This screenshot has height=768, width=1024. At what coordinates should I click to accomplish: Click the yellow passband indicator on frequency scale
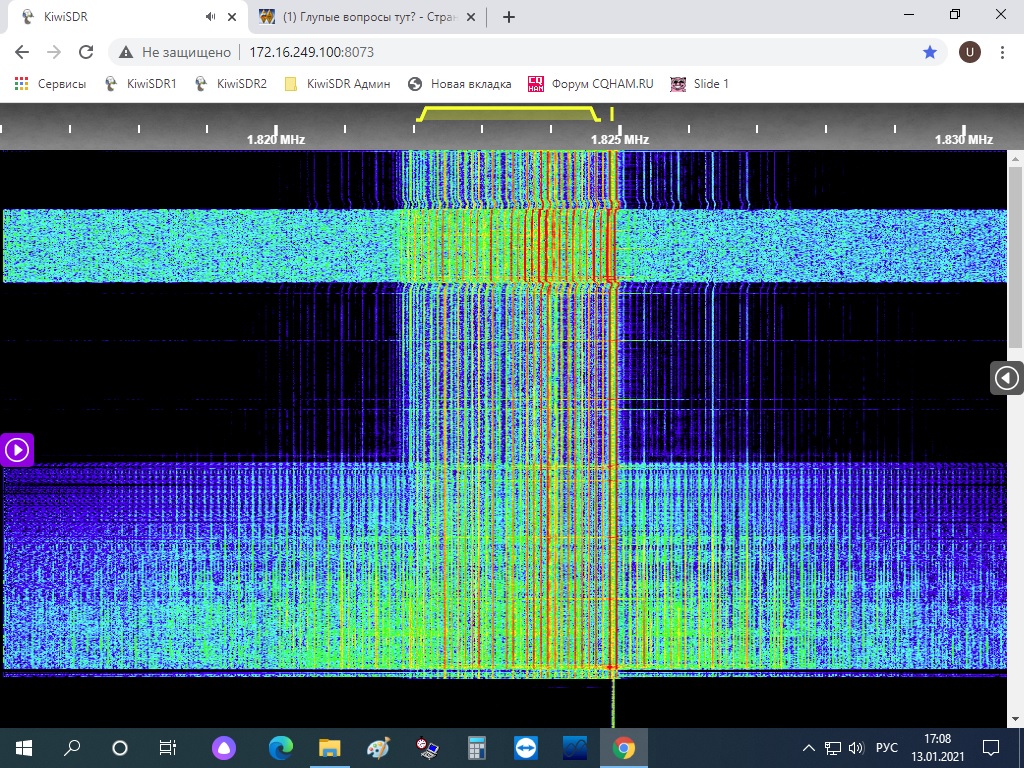pyautogui.click(x=508, y=112)
